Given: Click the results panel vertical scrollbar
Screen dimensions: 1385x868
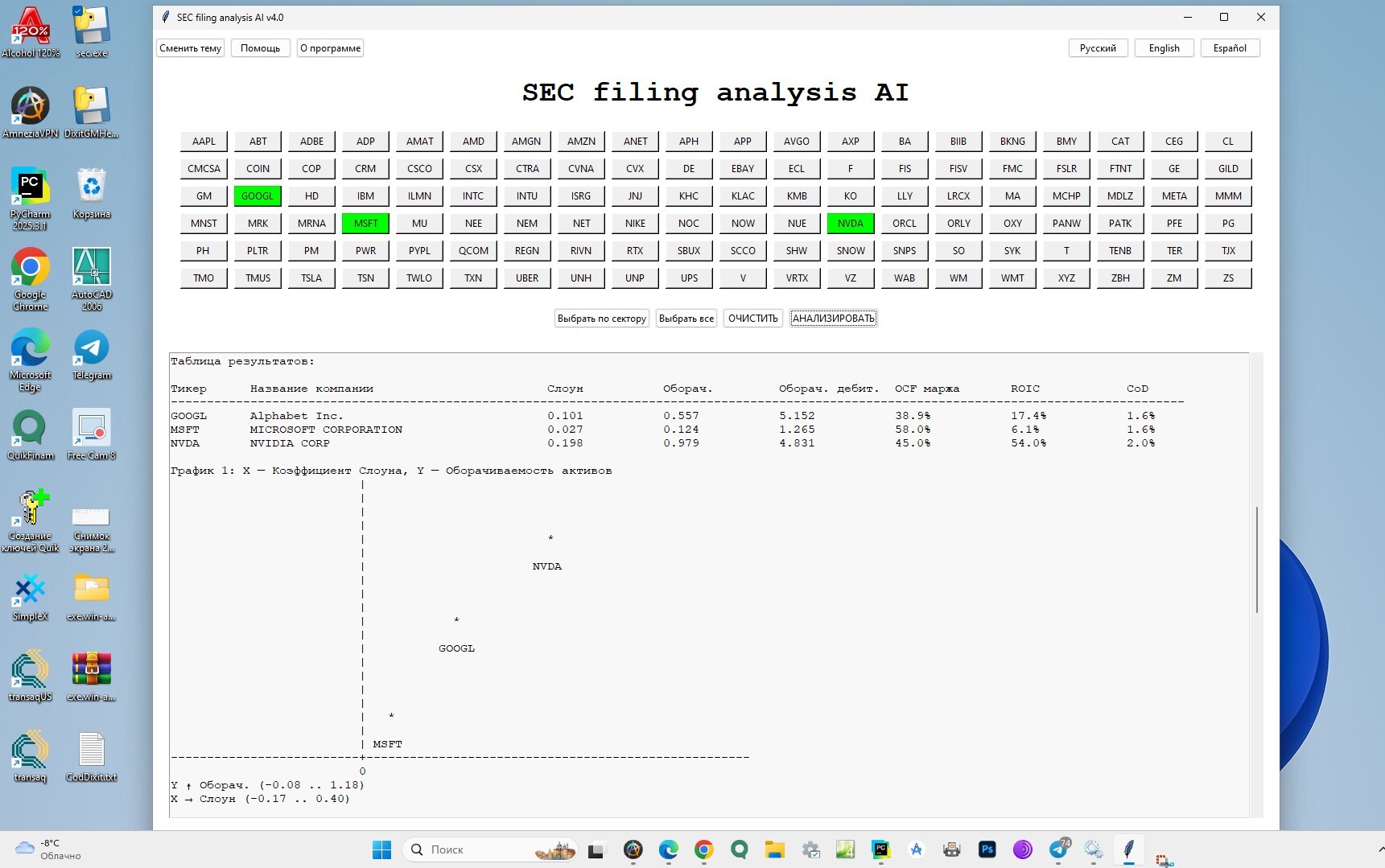Looking at the screenshot, I should coord(1256,560).
